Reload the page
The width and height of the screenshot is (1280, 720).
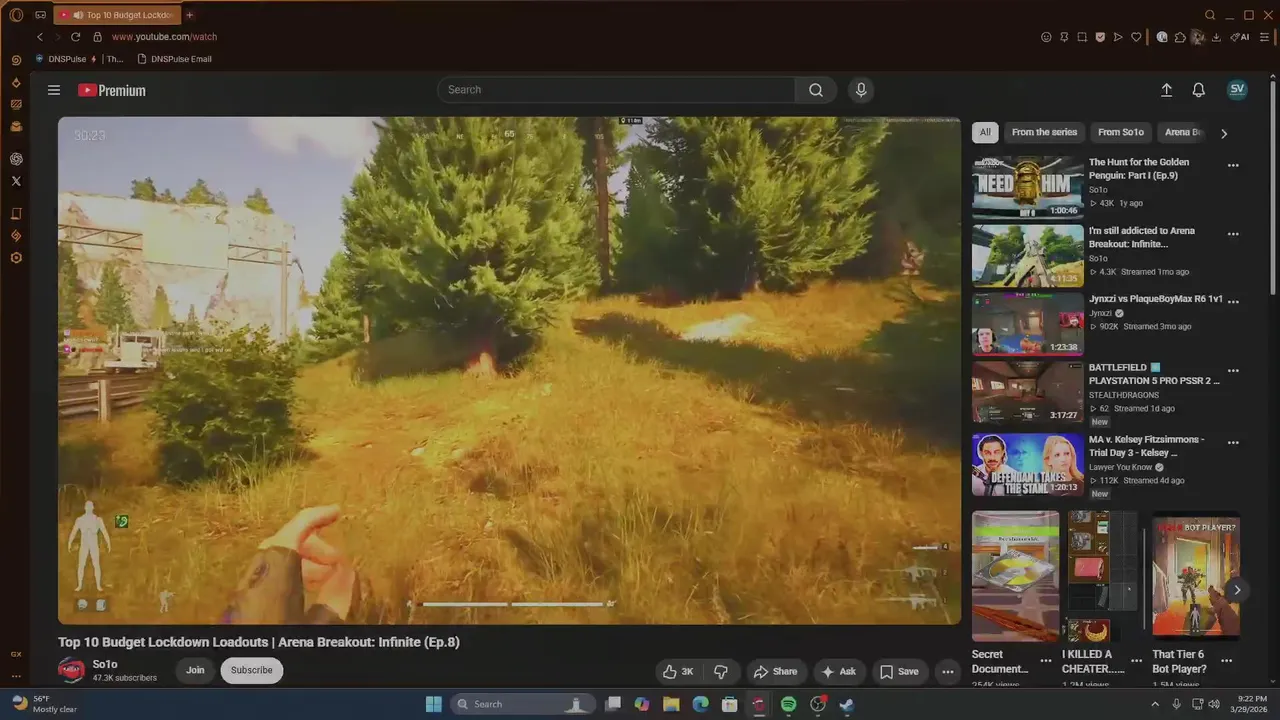coord(75,37)
